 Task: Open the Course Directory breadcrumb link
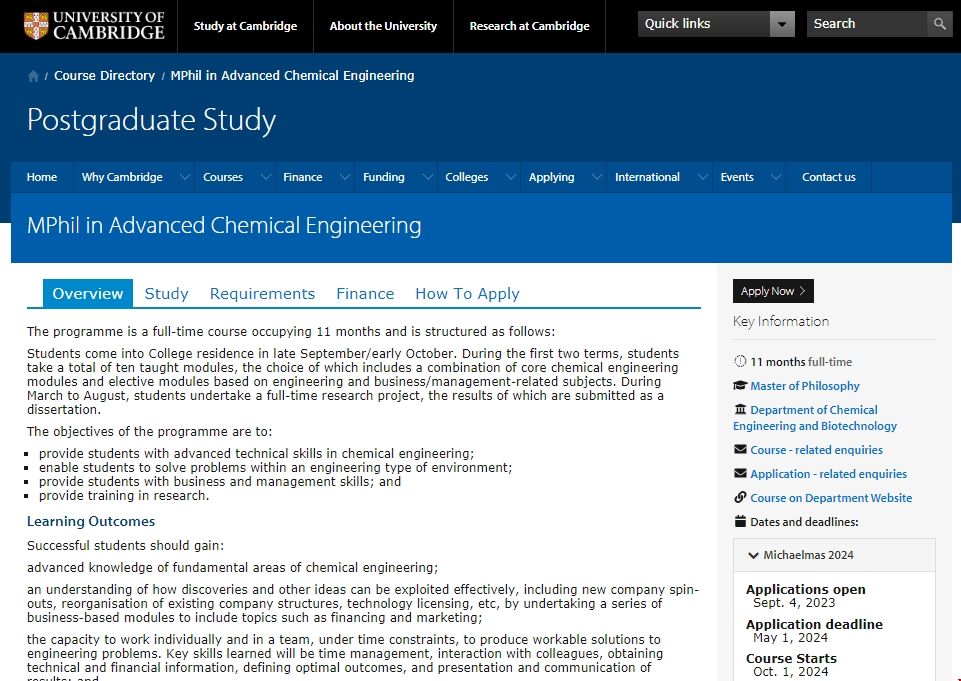point(104,75)
